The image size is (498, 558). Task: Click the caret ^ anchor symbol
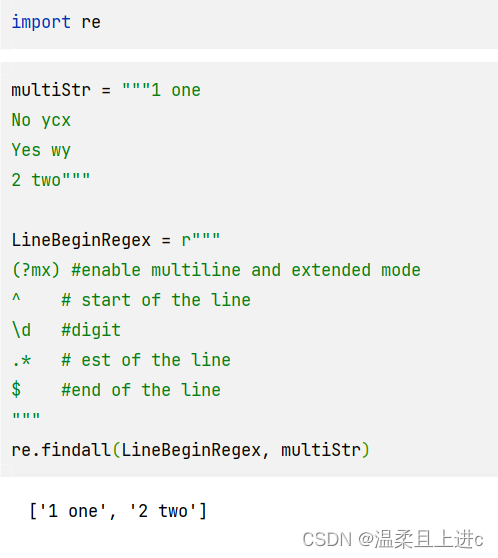tap(16, 298)
